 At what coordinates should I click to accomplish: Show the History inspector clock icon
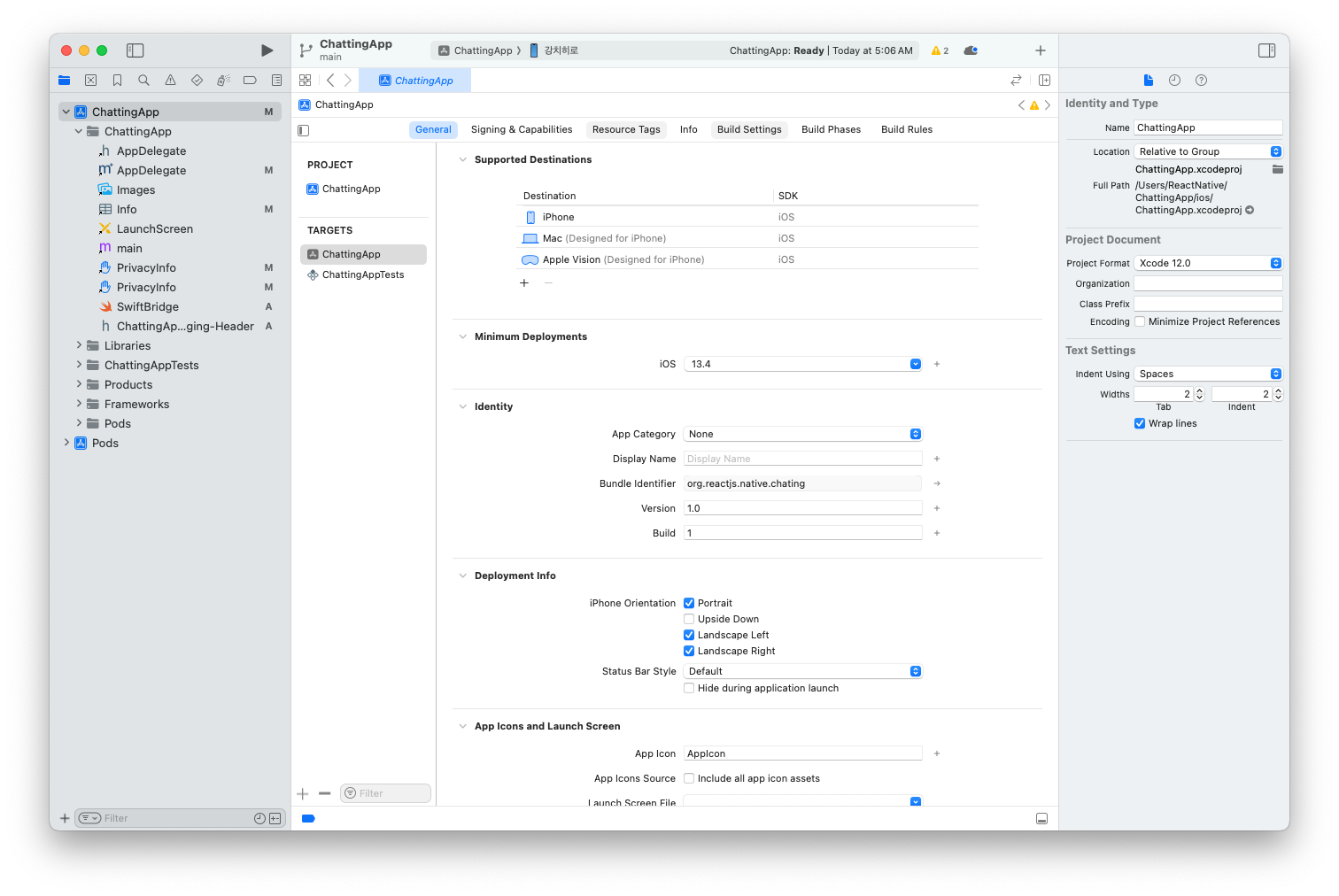coord(1174,81)
